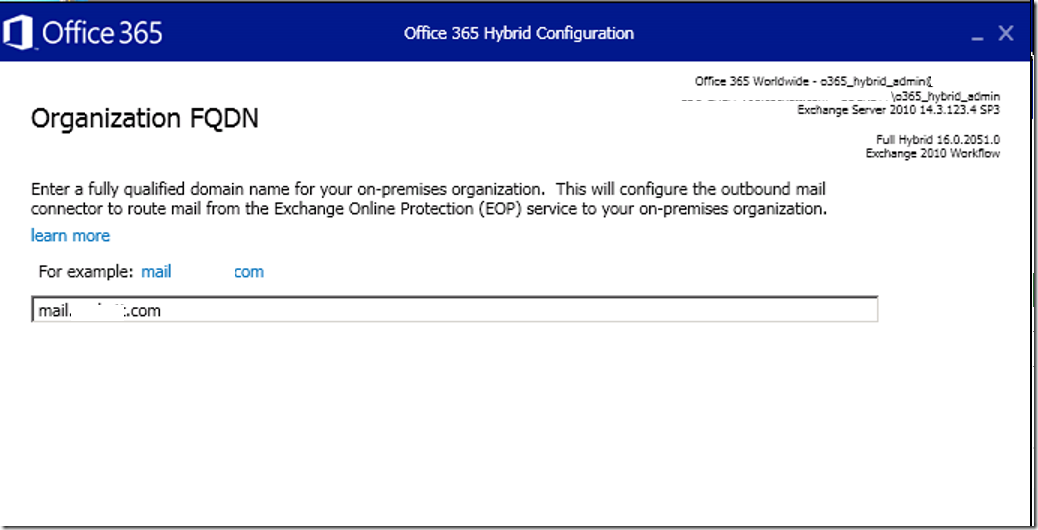Click the 'Office 365' wordmark text
The image size is (1038, 530).
102,33
